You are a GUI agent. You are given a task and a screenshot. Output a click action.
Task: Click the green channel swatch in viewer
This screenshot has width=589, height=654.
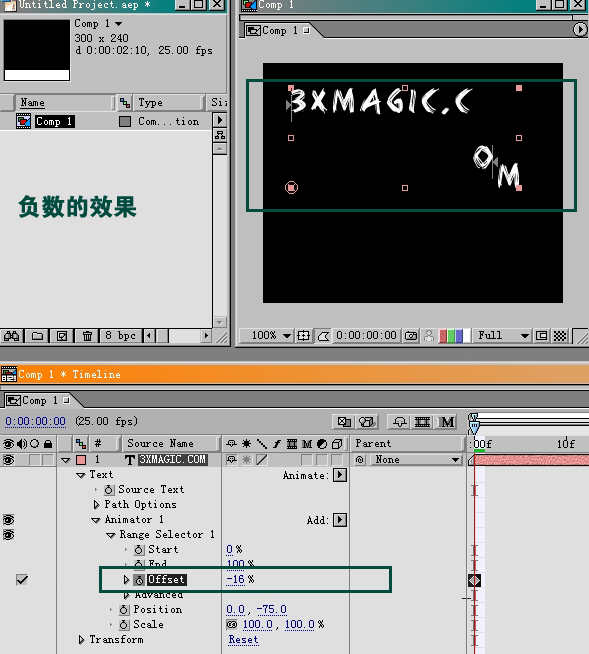pyautogui.click(x=451, y=335)
